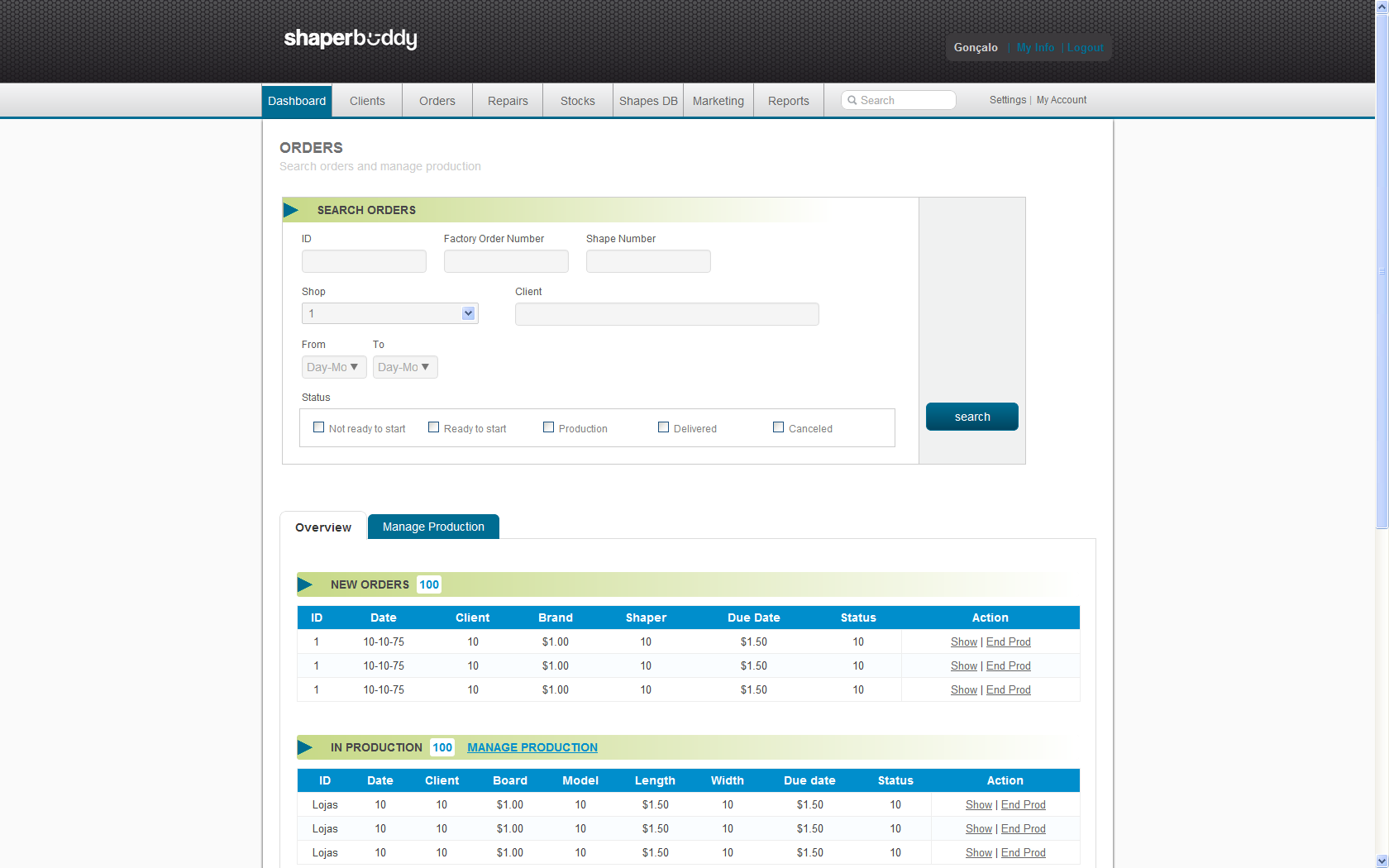Click the Factory Order Number field

tap(506, 261)
